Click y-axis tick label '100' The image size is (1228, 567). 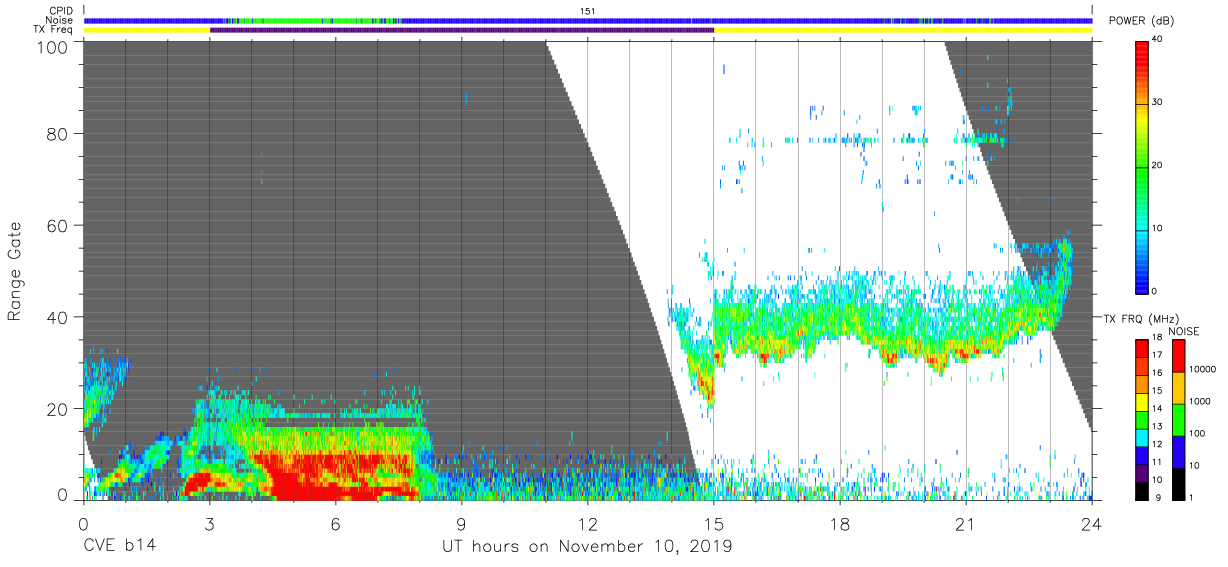point(53,47)
